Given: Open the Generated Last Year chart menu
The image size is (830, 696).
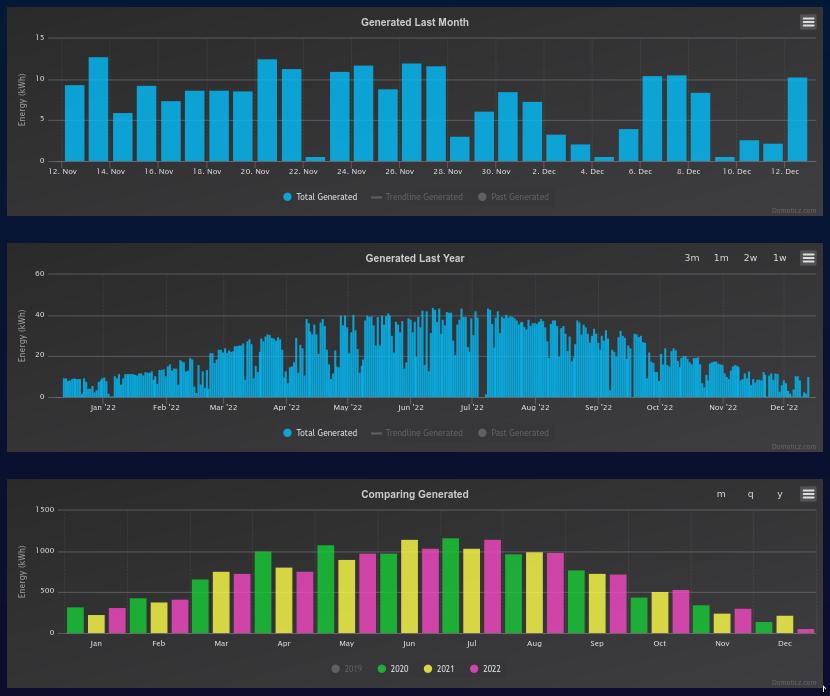Looking at the screenshot, I should tap(808, 258).
